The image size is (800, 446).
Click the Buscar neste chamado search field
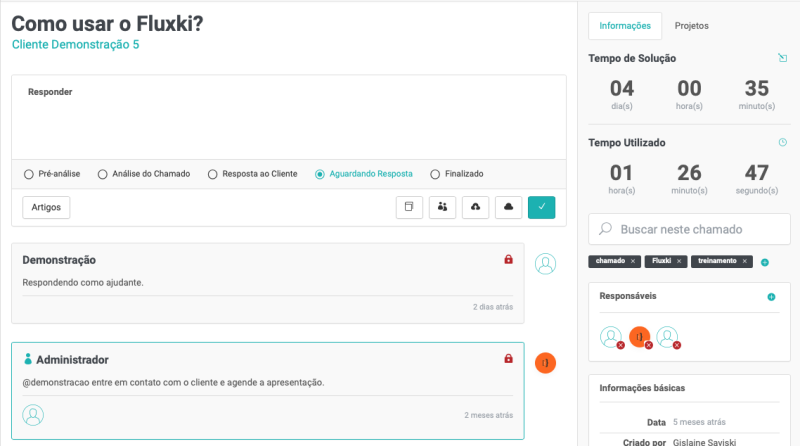point(690,229)
